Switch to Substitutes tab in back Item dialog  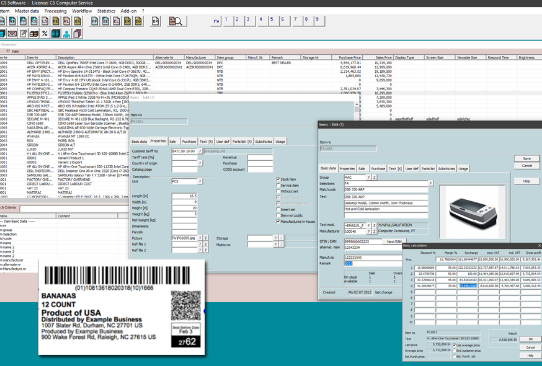click(264, 141)
